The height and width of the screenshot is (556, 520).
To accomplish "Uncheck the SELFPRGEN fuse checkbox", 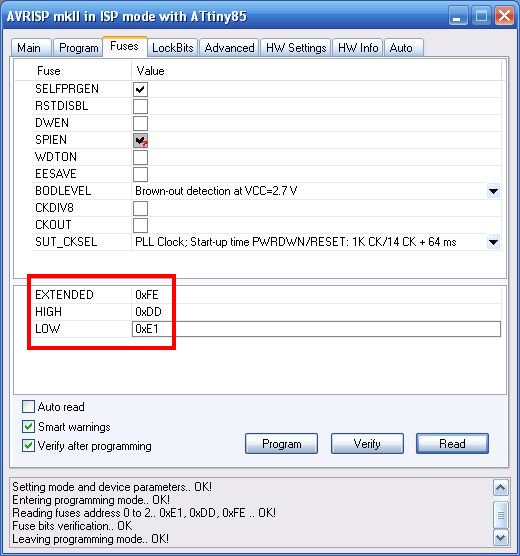I will 140,89.
